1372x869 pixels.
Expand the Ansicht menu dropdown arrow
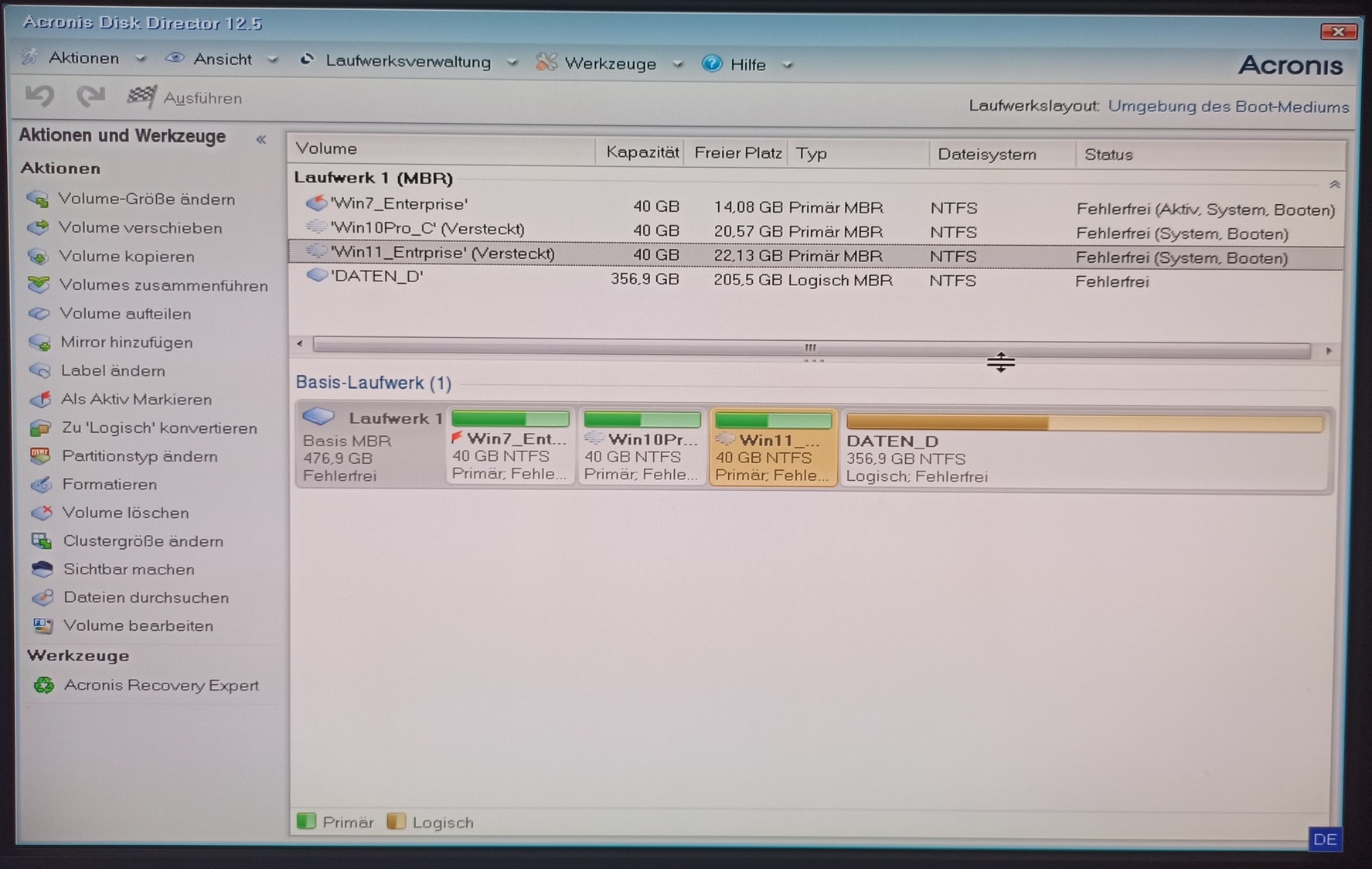point(272,60)
